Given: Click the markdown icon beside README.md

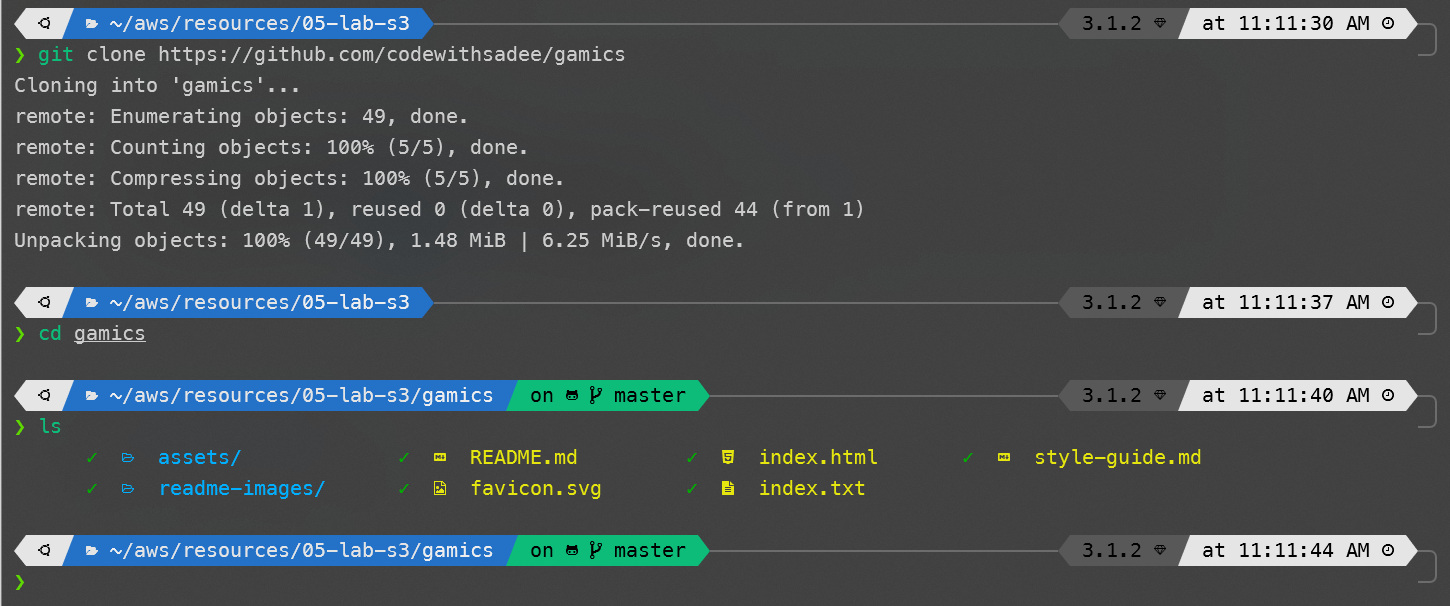Looking at the screenshot, I should tap(439, 458).
